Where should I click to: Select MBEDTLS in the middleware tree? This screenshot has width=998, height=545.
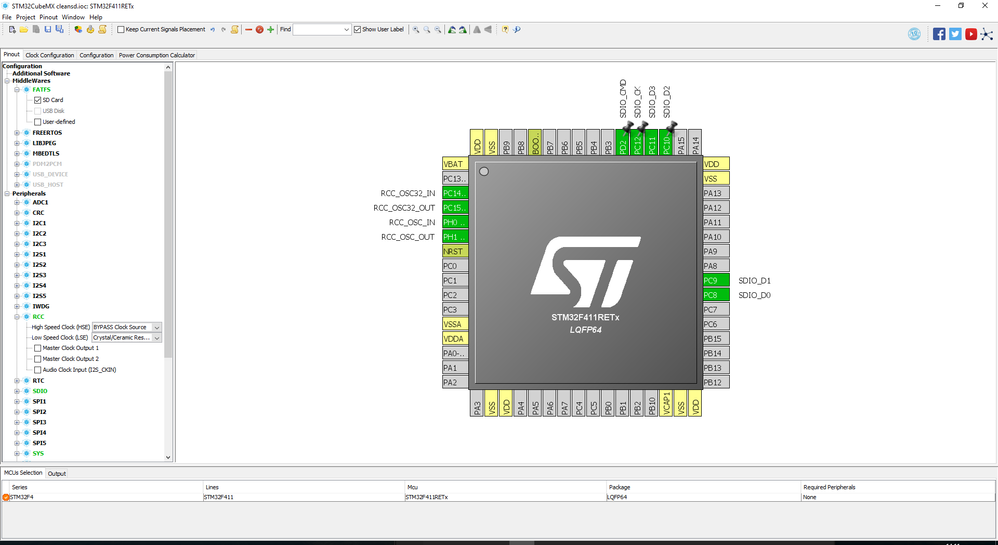46,153
